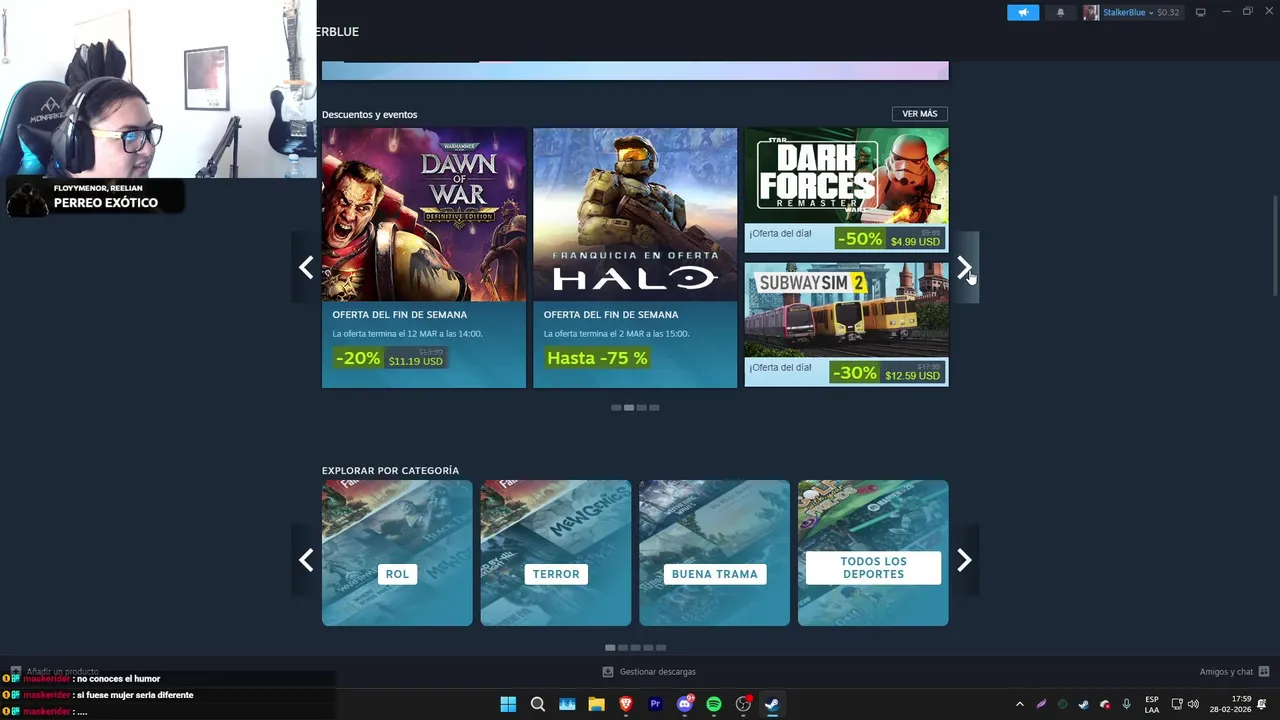This screenshot has width=1280, height=720.
Task: Open the monitor widget taskbar icon
Action: click(567, 704)
